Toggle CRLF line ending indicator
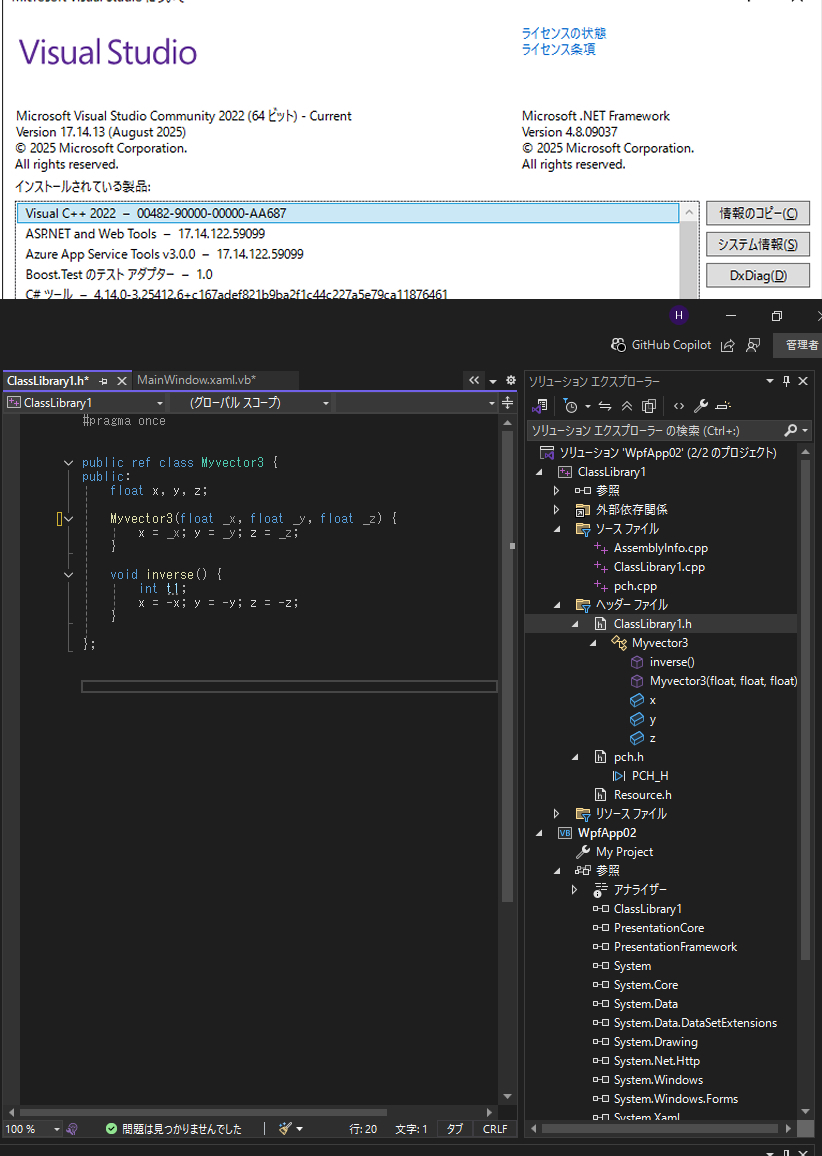This screenshot has height=1156, width=822. [494, 1128]
